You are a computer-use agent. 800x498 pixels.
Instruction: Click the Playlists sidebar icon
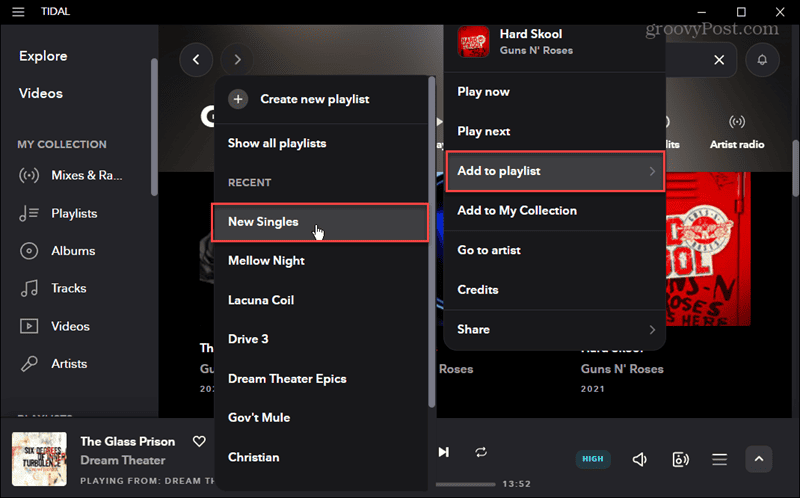(29, 213)
